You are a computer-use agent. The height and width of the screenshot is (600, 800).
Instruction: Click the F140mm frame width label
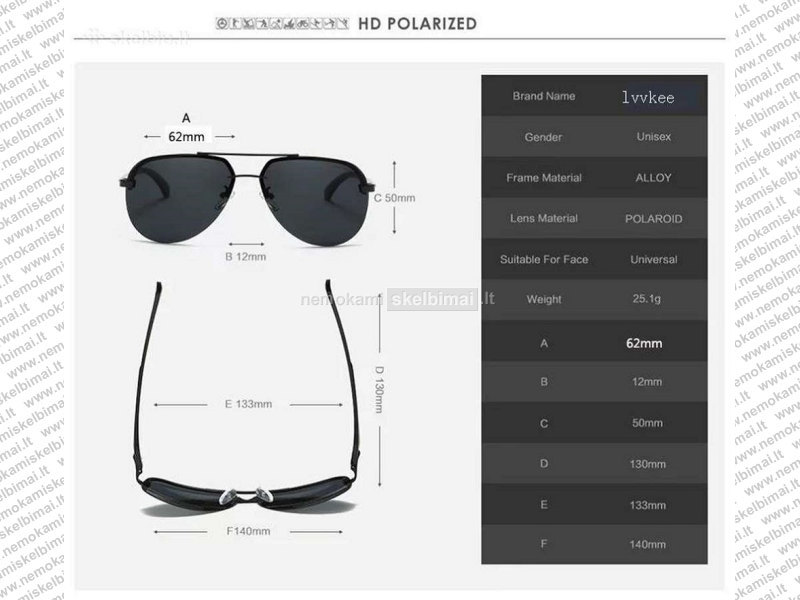click(x=248, y=531)
